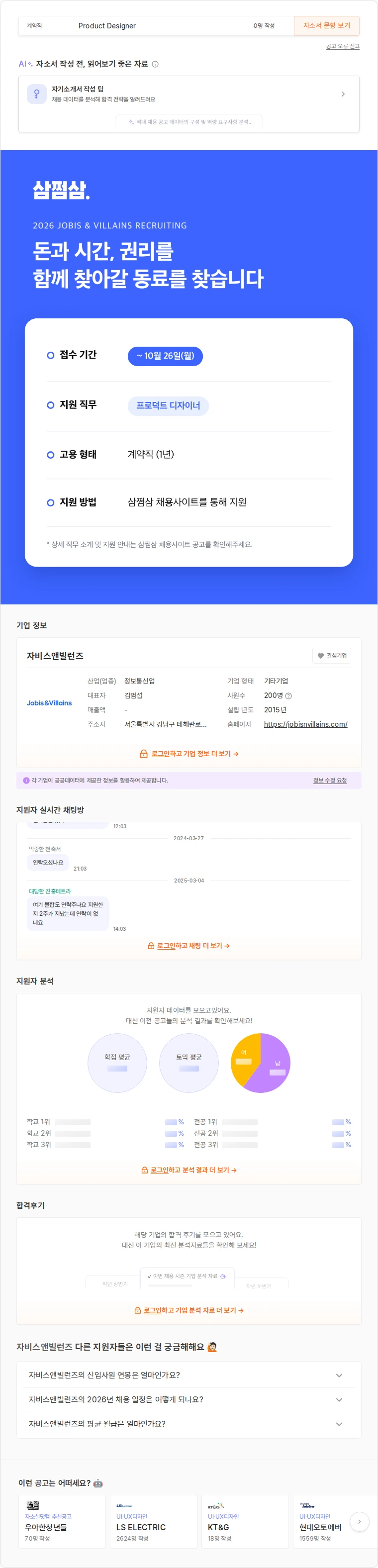Click 로그인하고 기업 정보 더 보기 link
This screenshot has width=378, height=1568.
pos(195,754)
